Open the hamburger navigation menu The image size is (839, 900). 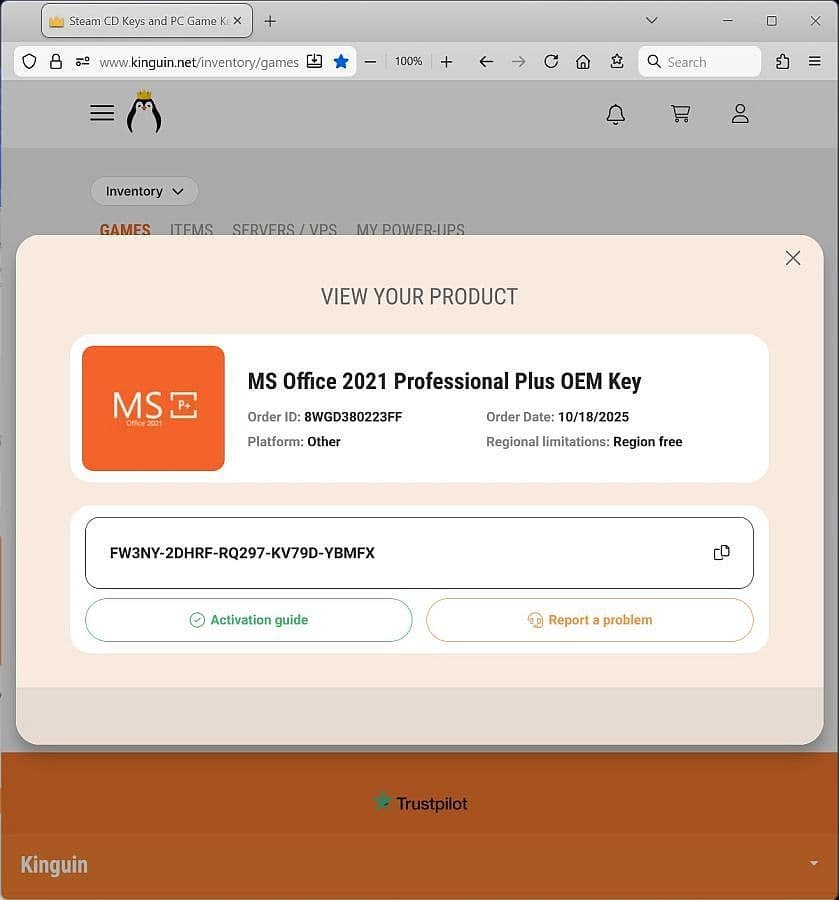tap(102, 113)
